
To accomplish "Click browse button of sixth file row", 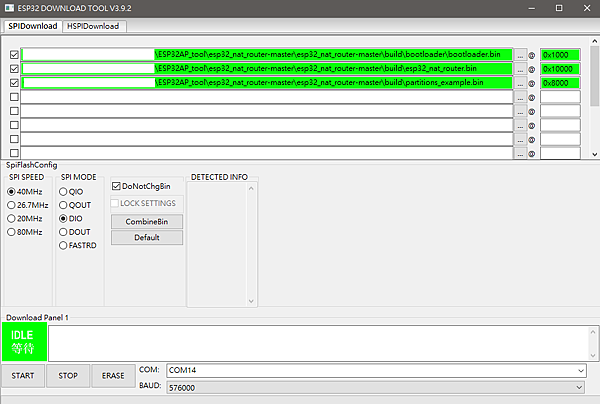I will pos(520,125).
